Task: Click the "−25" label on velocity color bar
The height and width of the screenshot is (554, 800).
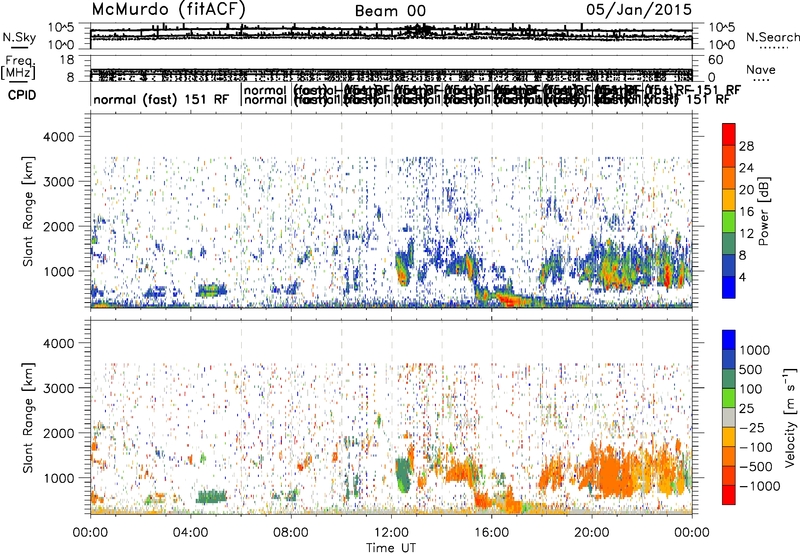Action: (x=752, y=428)
